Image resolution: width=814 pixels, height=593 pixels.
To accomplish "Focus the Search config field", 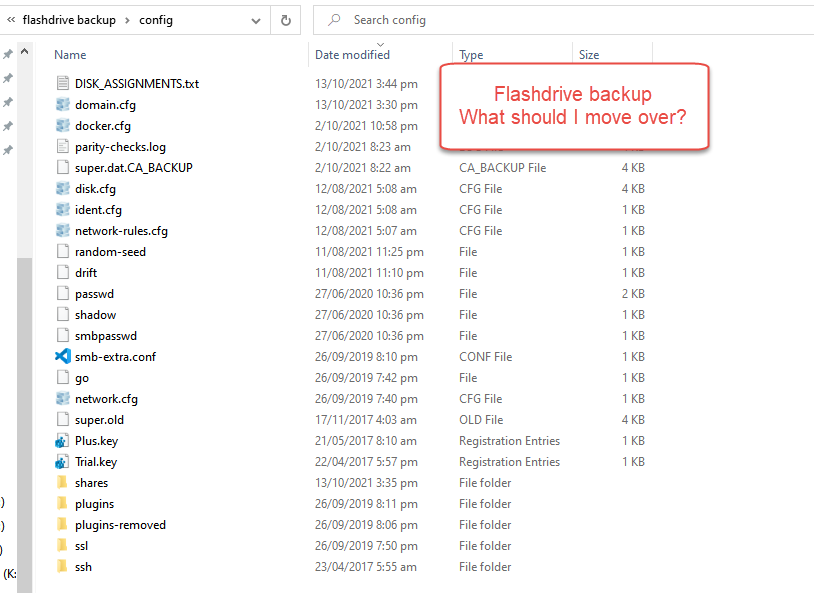I will (x=563, y=20).
